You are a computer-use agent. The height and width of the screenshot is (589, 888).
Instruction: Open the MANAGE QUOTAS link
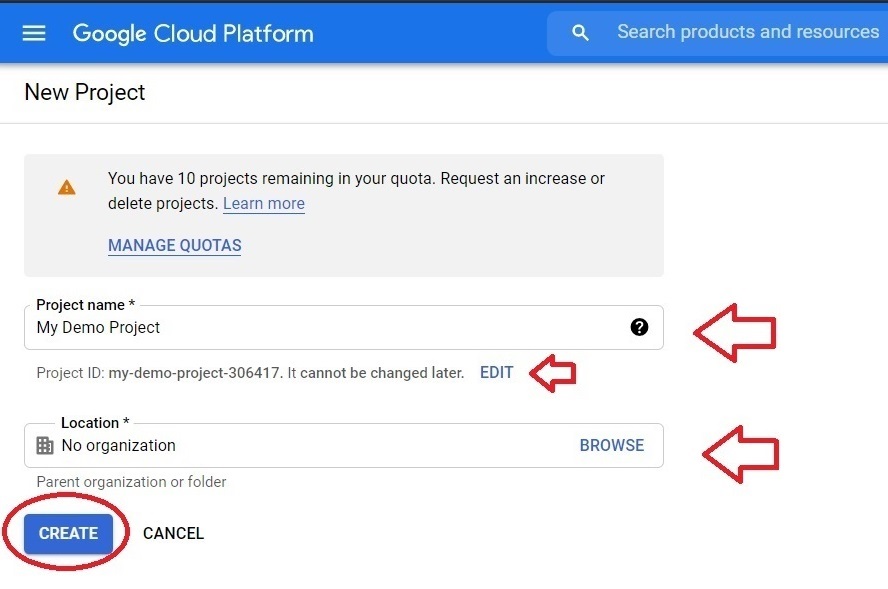pyautogui.click(x=174, y=245)
